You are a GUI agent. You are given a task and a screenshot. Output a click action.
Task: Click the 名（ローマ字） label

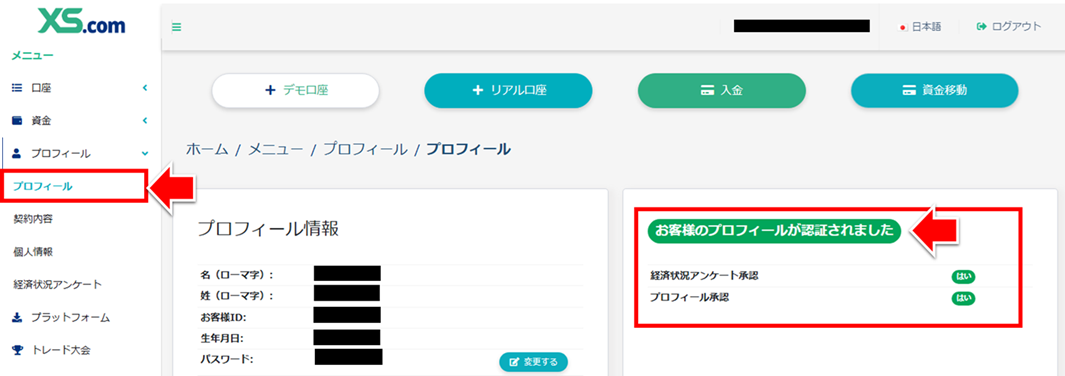237,275
